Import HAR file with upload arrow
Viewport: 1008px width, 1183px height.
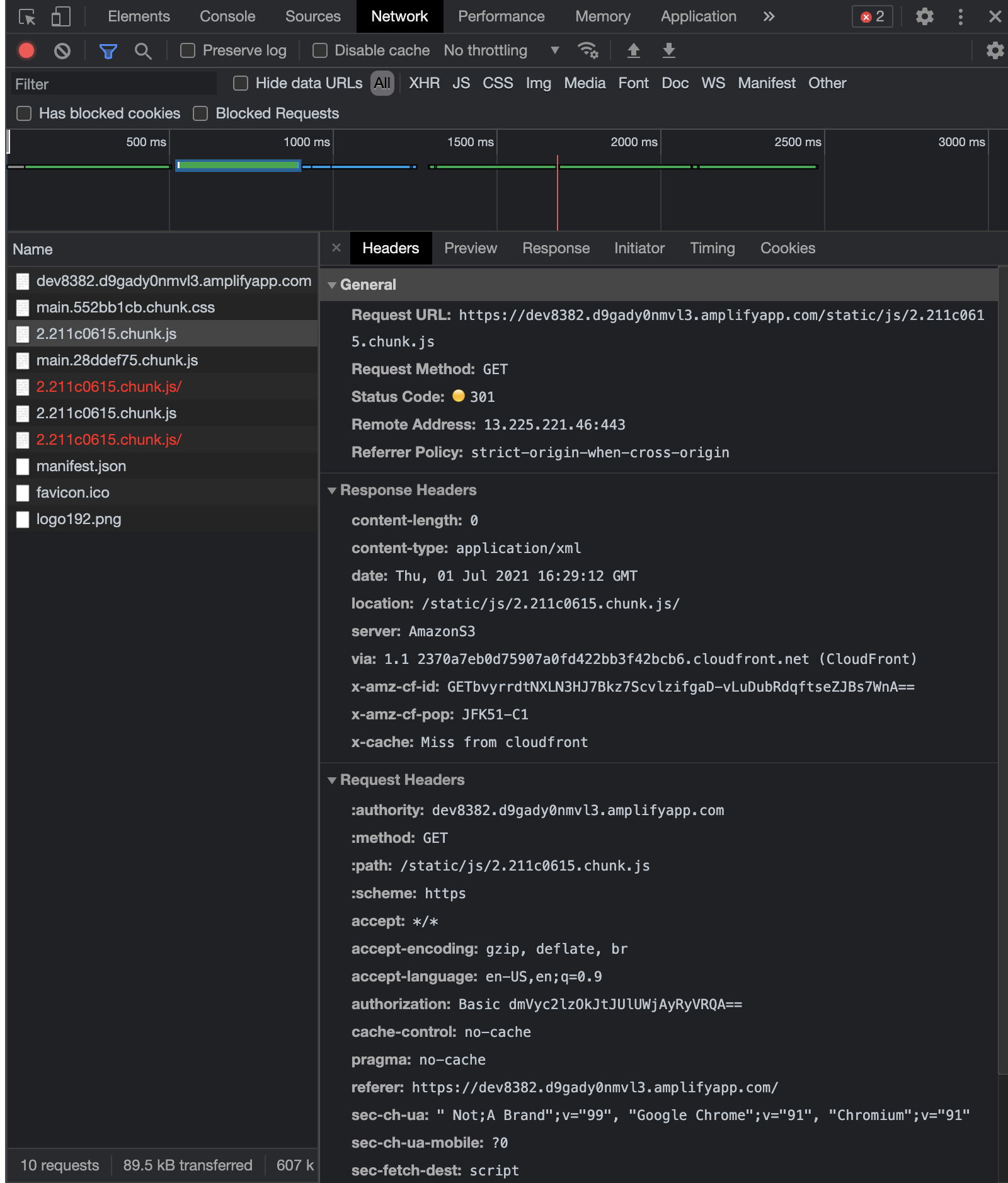[x=634, y=50]
